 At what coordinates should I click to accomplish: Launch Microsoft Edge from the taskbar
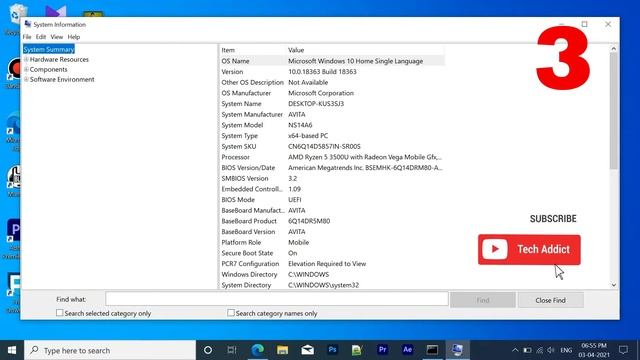coord(258,350)
